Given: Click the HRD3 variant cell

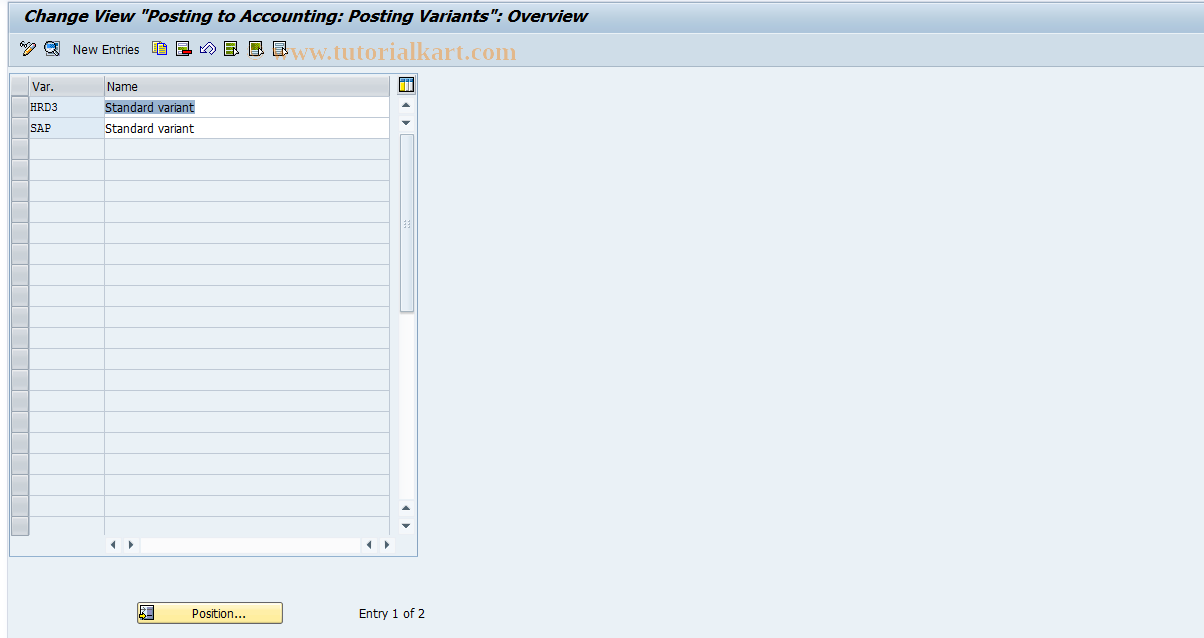Looking at the screenshot, I should click(67, 107).
